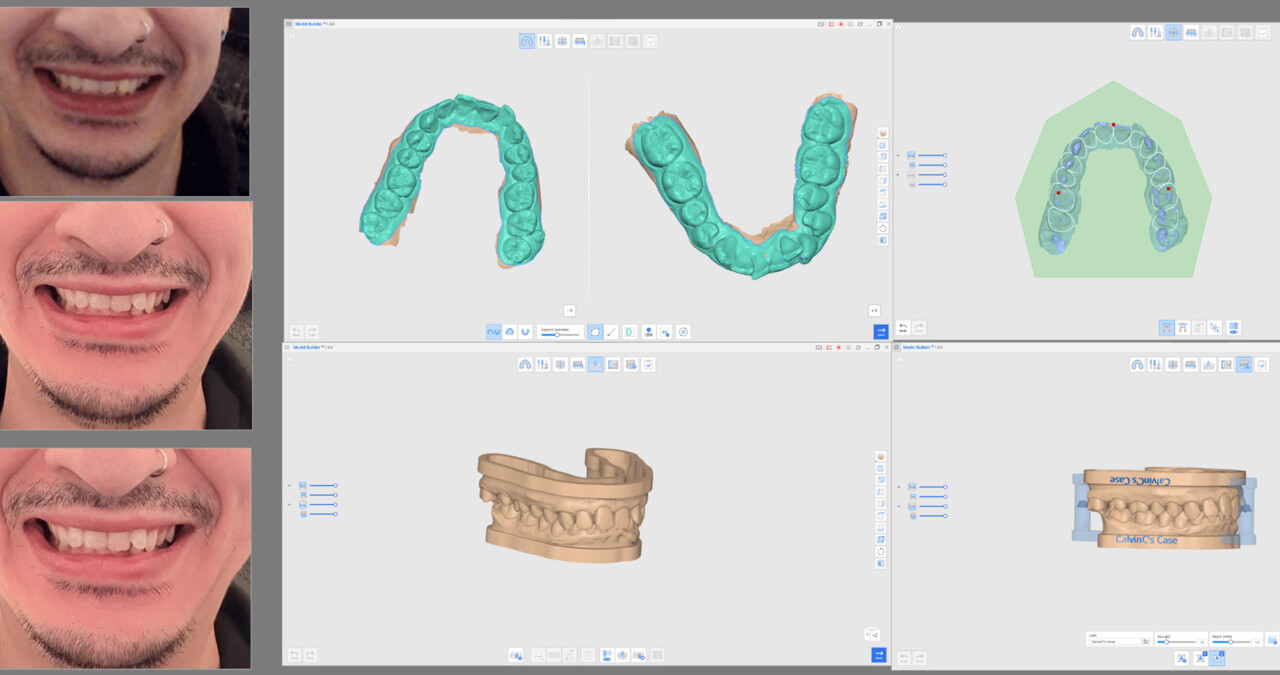This screenshot has height=675, width=1280.
Task: Click the circular reset icon in top-left bottom toolbar
Action: click(683, 331)
